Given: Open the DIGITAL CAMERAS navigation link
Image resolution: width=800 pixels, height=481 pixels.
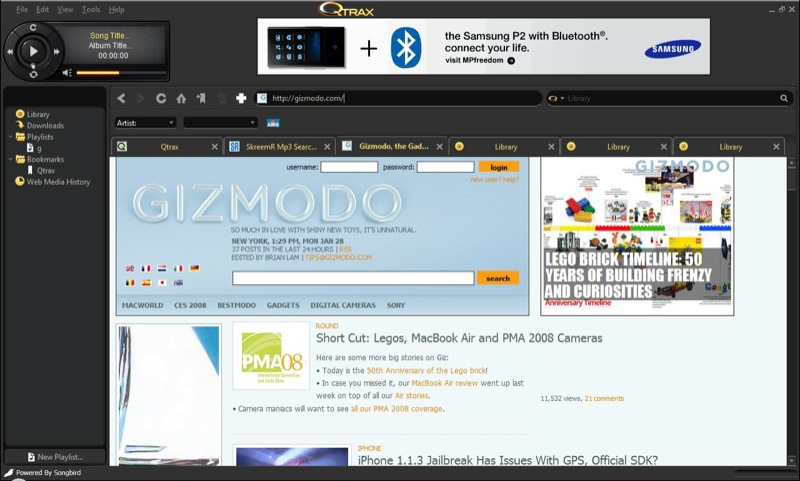Looking at the screenshot, I should (x=343, y=305).
